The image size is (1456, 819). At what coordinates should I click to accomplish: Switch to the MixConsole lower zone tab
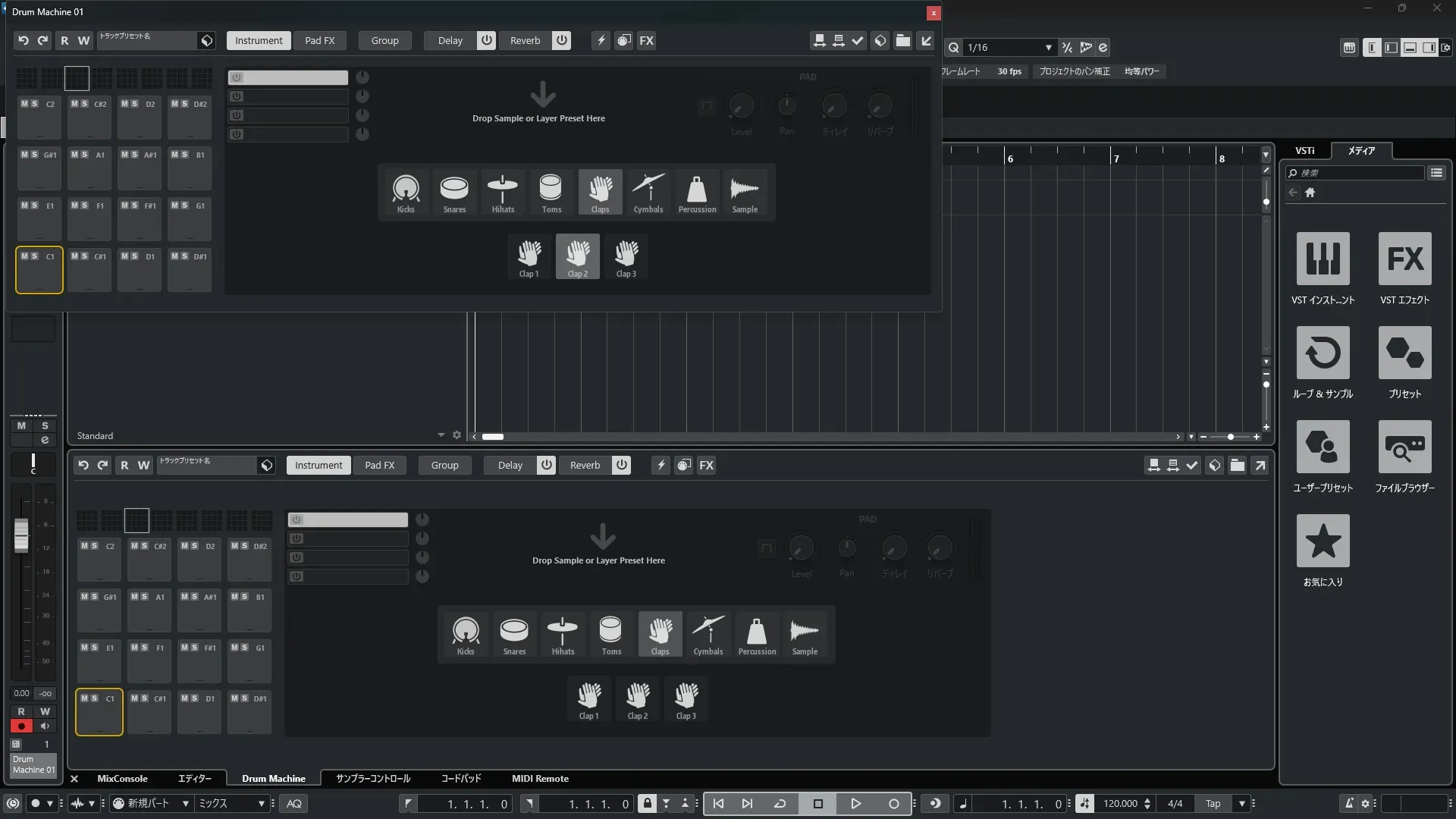pos(122,779)
